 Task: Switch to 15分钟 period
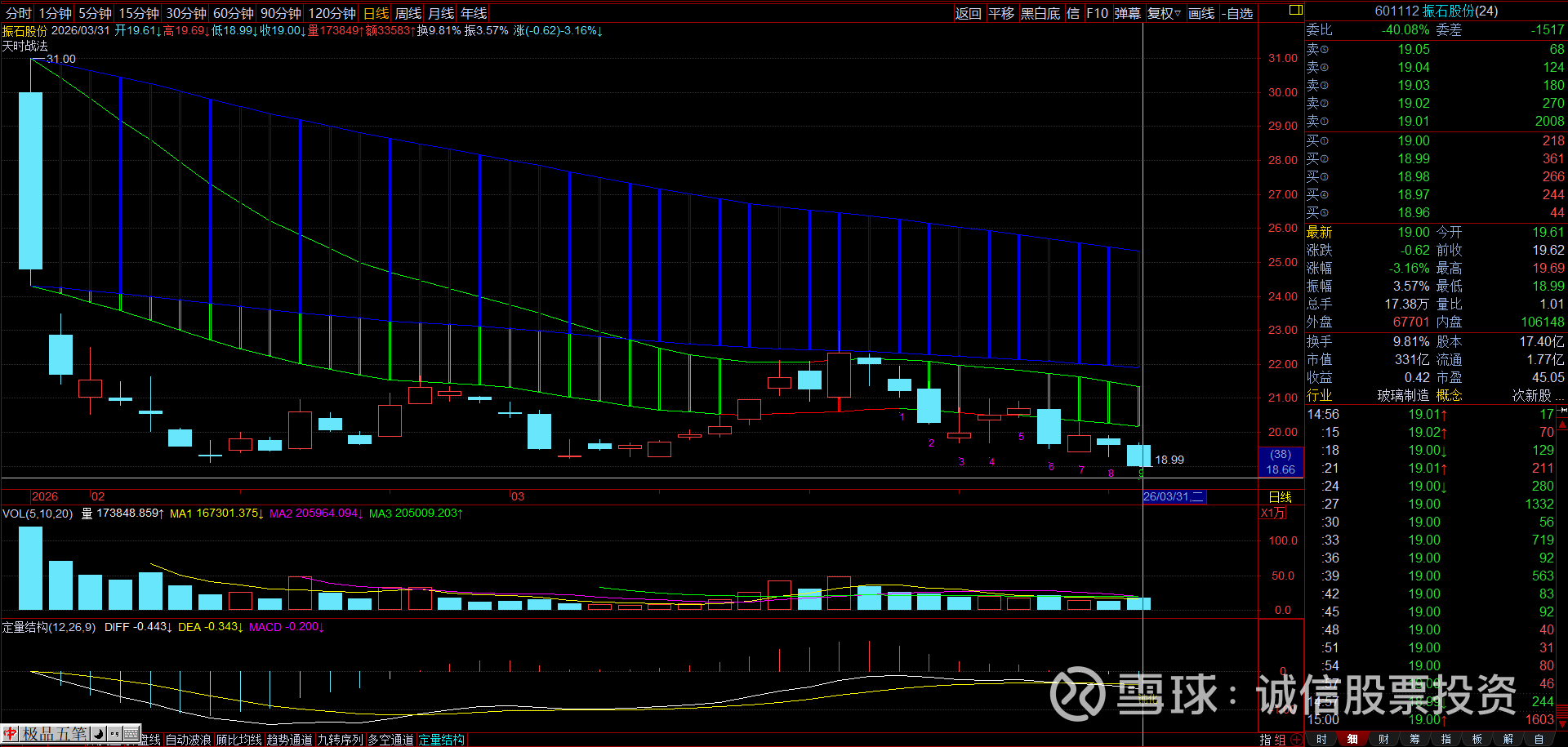pyautogui.click(x=139, y=13)
